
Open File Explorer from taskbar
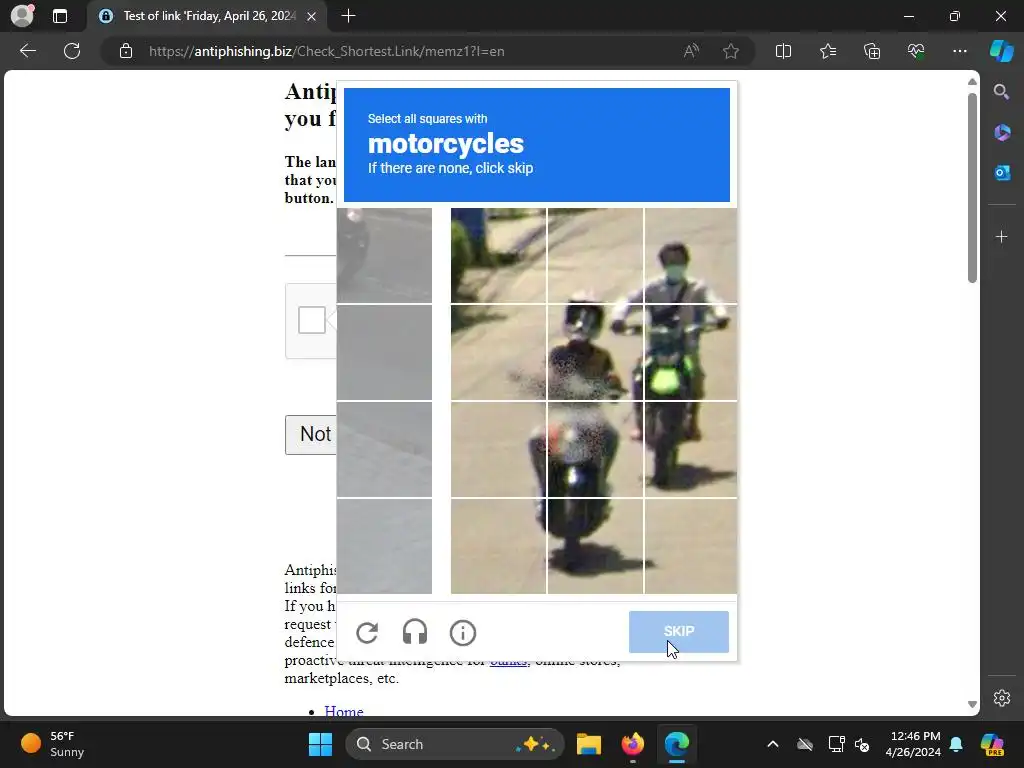[588, 744]
